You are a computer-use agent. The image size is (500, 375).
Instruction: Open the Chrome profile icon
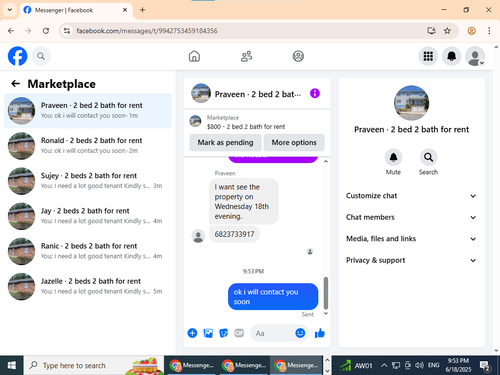[471, 31]
